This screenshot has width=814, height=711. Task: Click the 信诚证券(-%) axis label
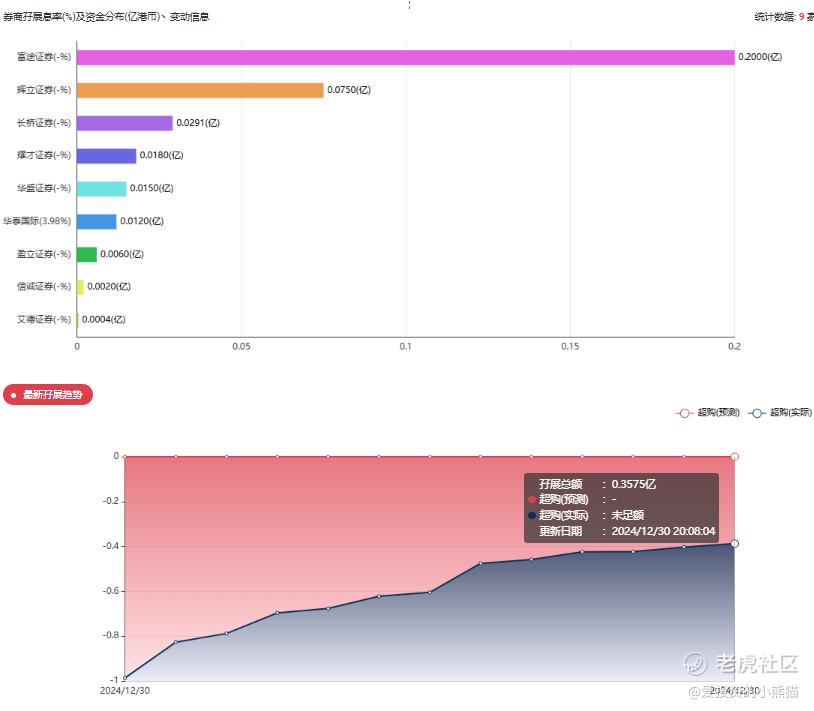(x=44, y=286)
